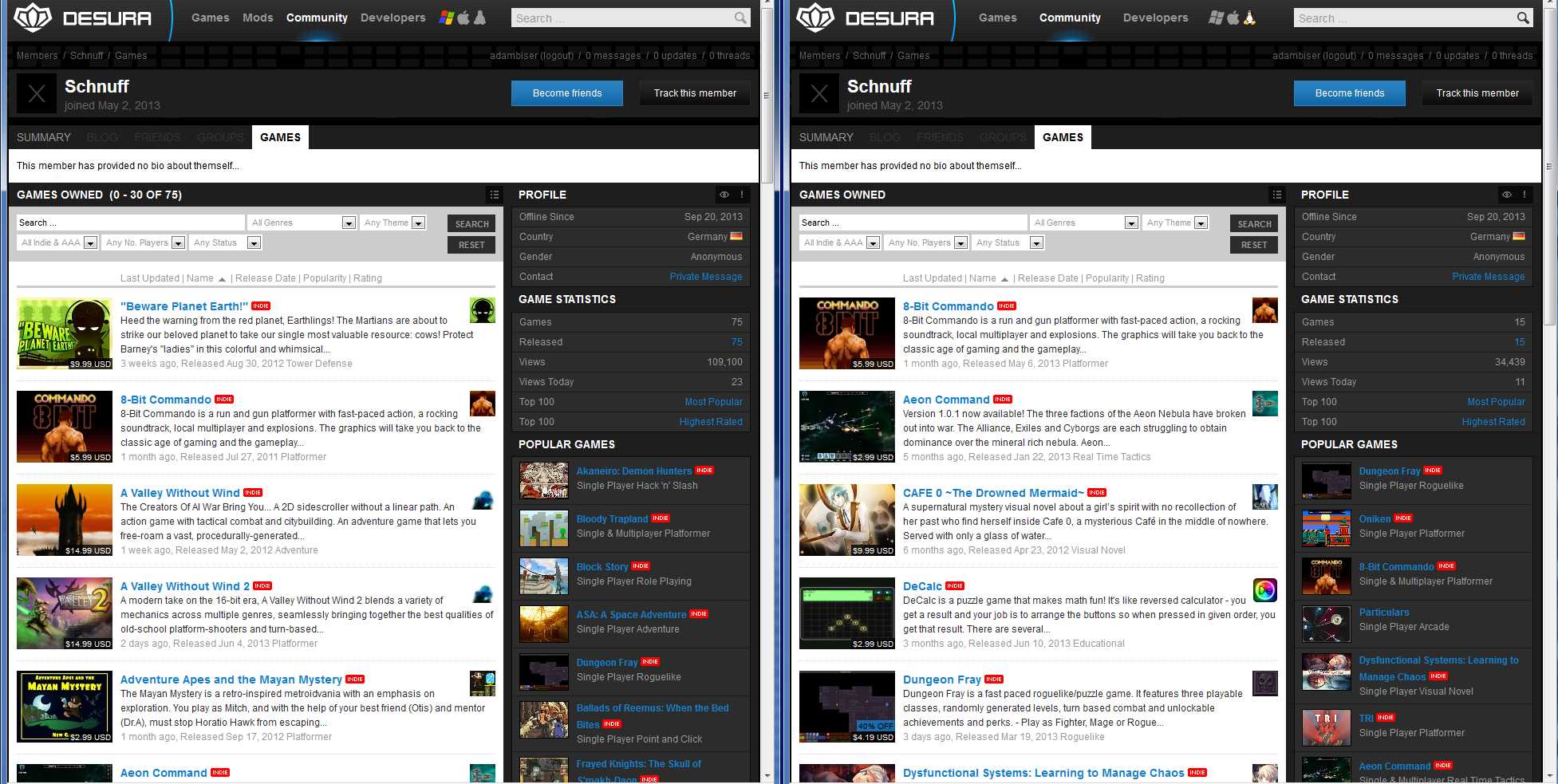1558x784 pixels.
Task: Click search magnifier icon in right window
Action: 1523,18
